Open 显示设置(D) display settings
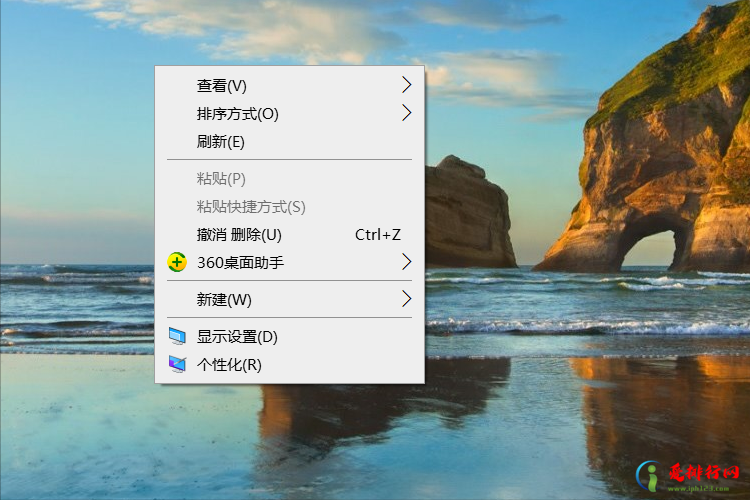The width and height of the screenshot is (750, 500). coord(237,336)
